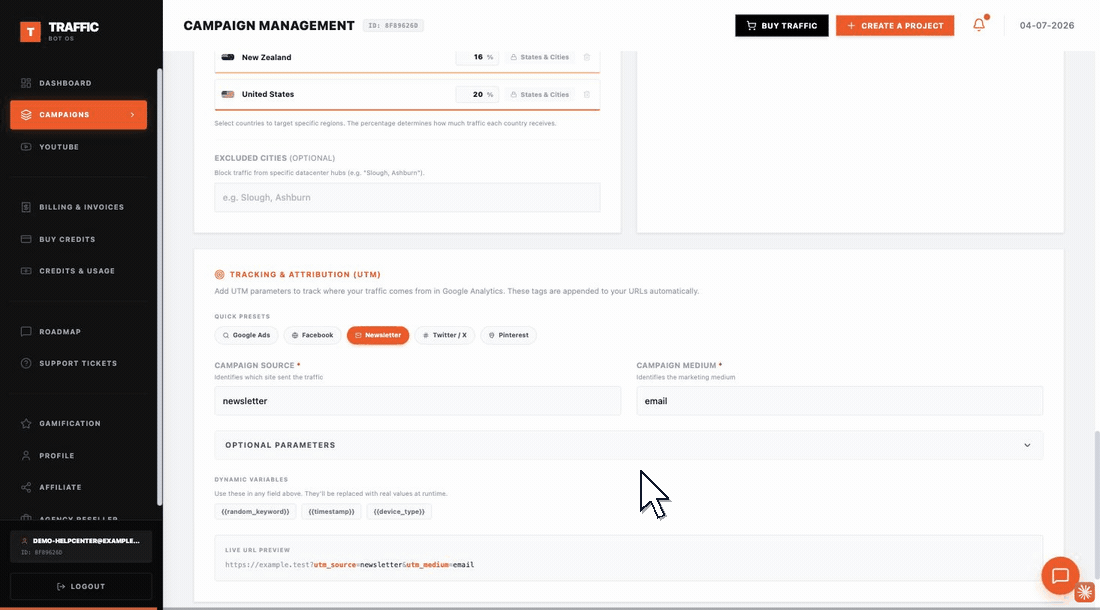The image size is (1100, 610).
Task: Focus the Excluded Cities input field
Action: click(408, 198)
